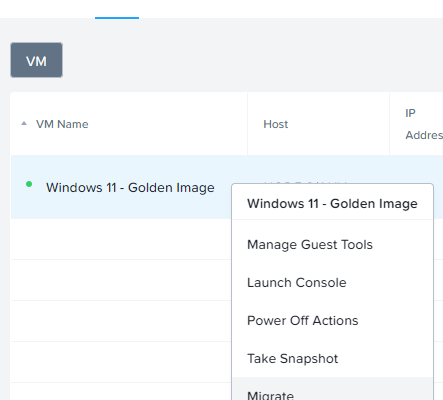Click the Host column header
The height and width of the screenshot is (400, 443).
pyautogui.click(x=276, y=124)
